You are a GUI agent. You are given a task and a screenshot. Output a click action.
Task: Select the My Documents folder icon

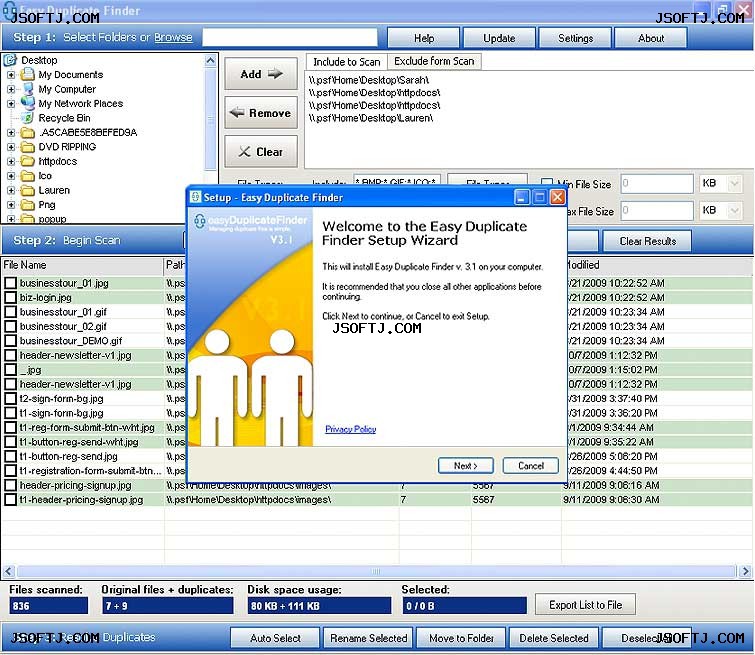click(x=28, y=74)
